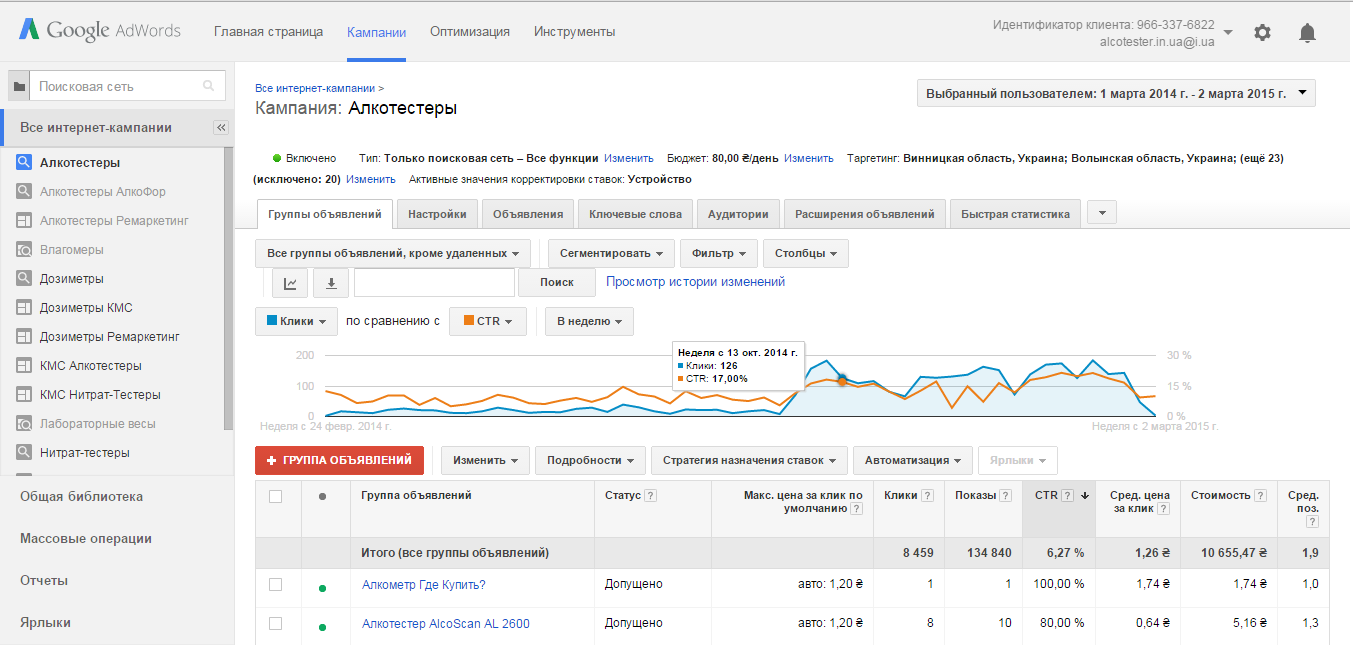Open the notifications bell

[x=1307, y=32]
